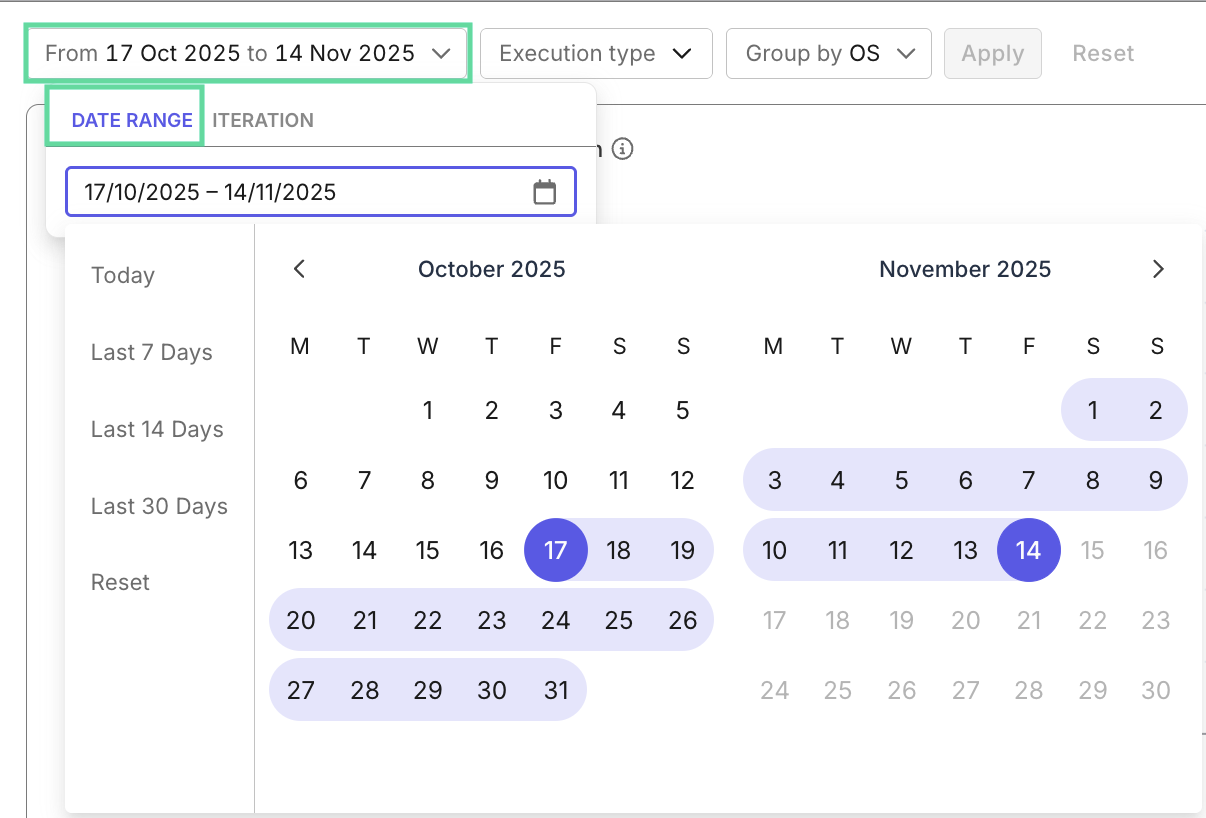Click the calendar icon in the date input

pos(545,191)
